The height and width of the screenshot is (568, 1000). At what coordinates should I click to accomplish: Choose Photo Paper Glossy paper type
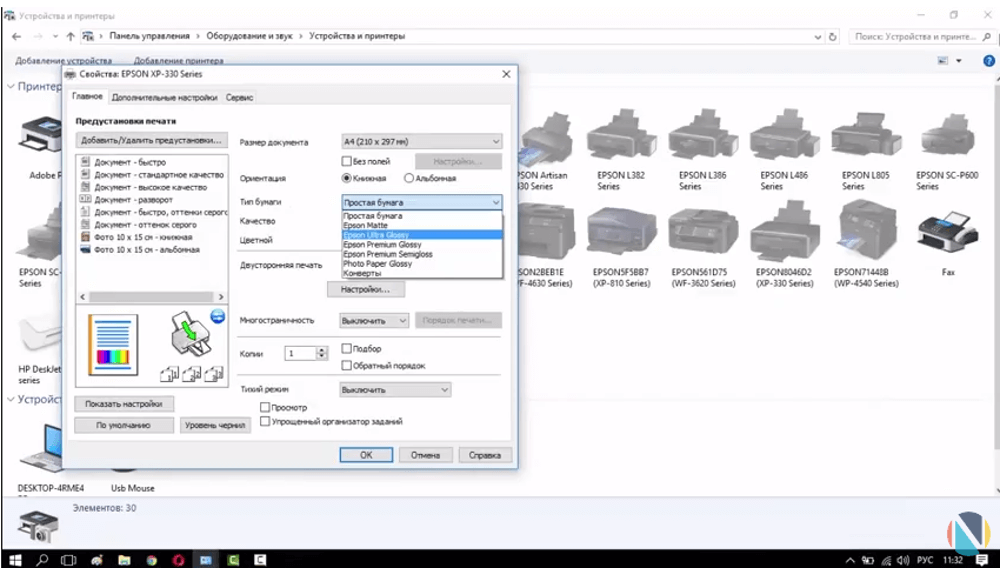pos(422,263)
